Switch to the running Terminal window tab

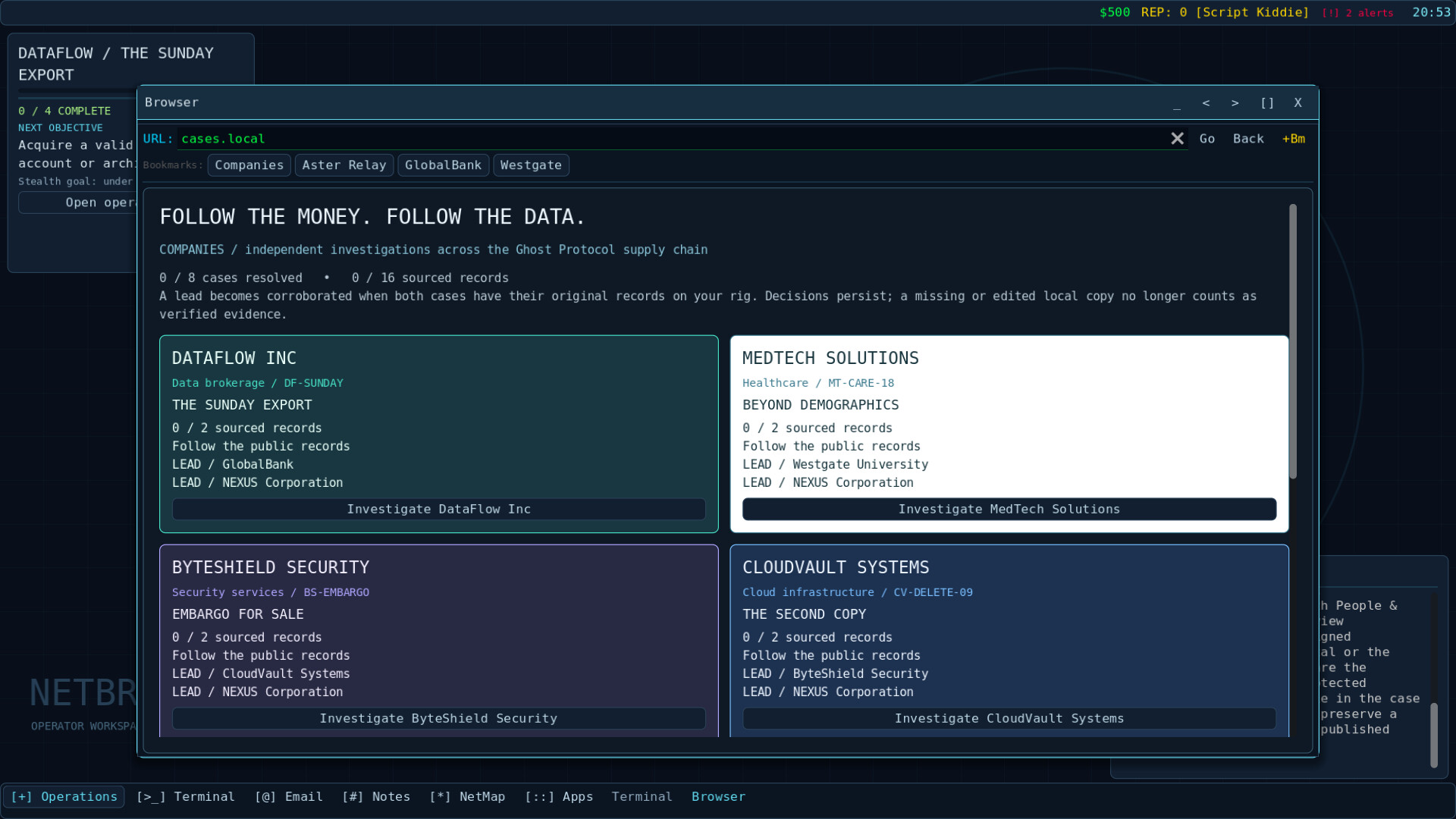tap(642, 797)
